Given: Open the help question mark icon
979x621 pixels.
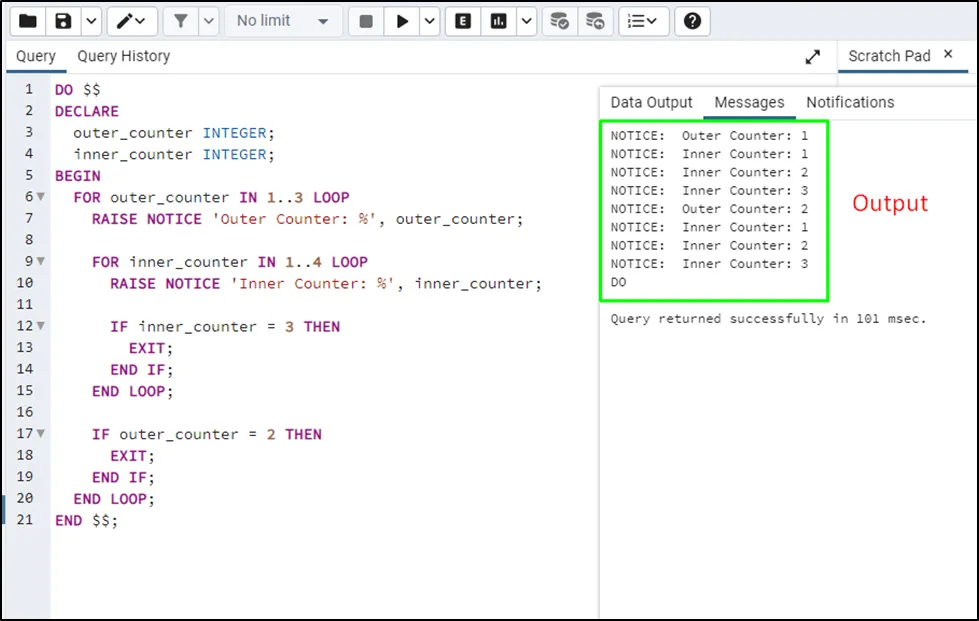Looking at the screenshot, I should [692, 21].
